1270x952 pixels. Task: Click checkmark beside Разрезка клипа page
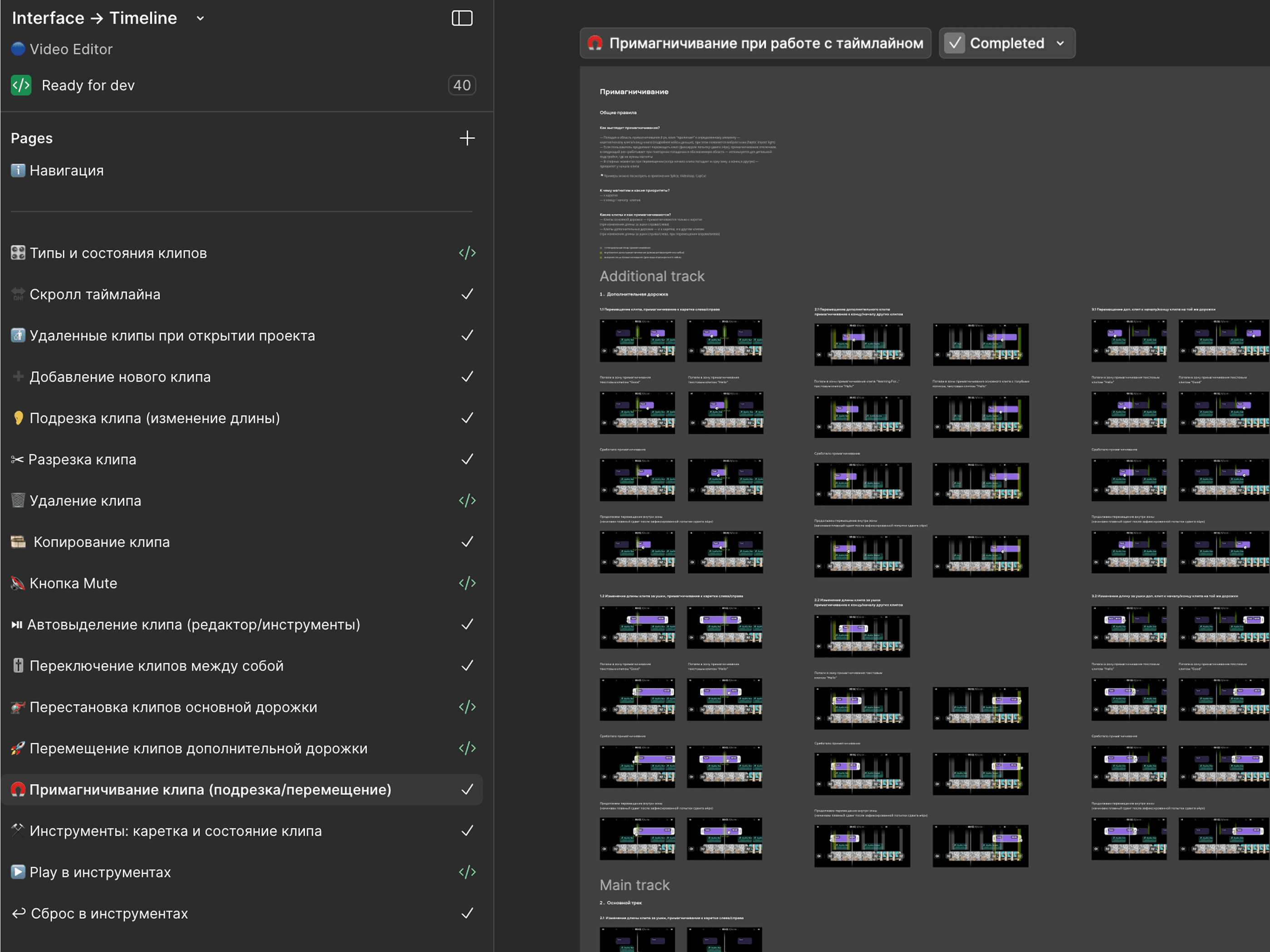pos(467,459)
